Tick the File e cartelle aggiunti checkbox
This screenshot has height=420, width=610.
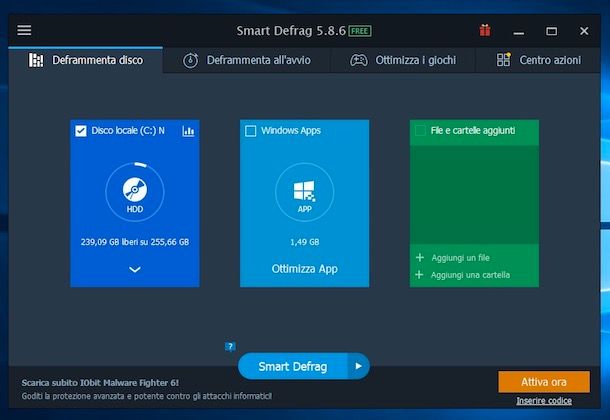click(420, 131)
